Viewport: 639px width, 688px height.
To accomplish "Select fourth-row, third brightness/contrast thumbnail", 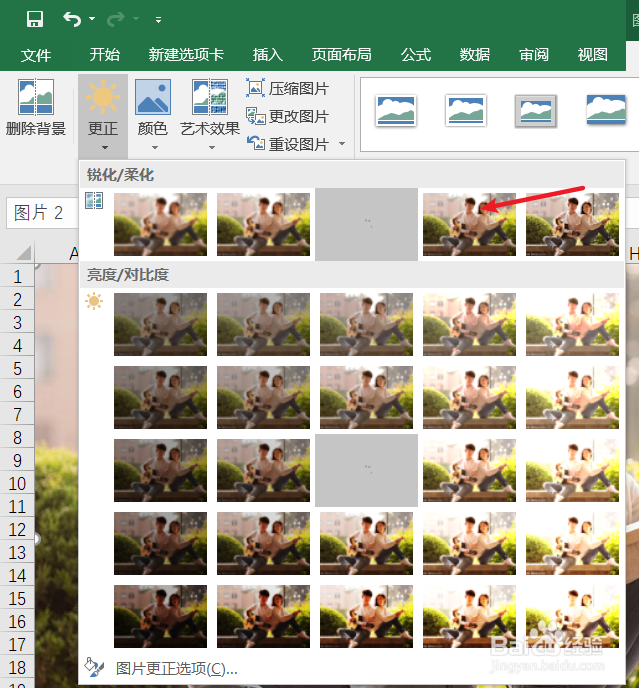I will coord(366,543).
